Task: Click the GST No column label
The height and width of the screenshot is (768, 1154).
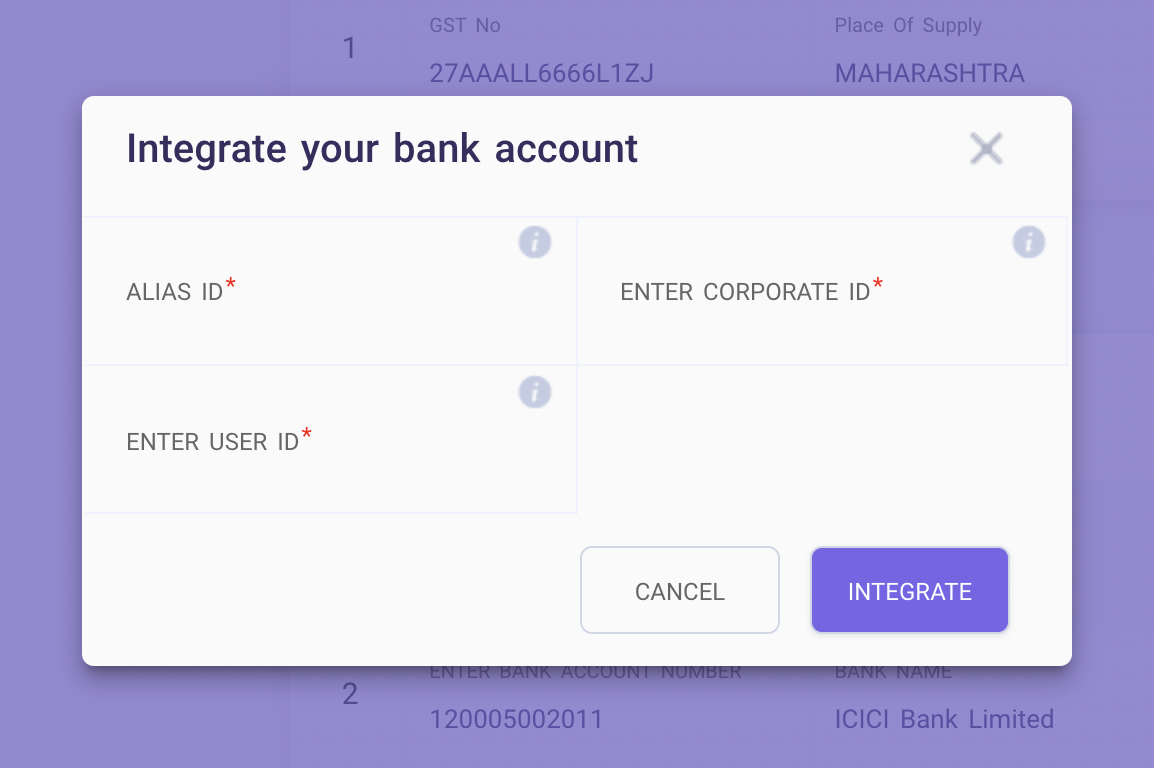Action: [464, 25]
